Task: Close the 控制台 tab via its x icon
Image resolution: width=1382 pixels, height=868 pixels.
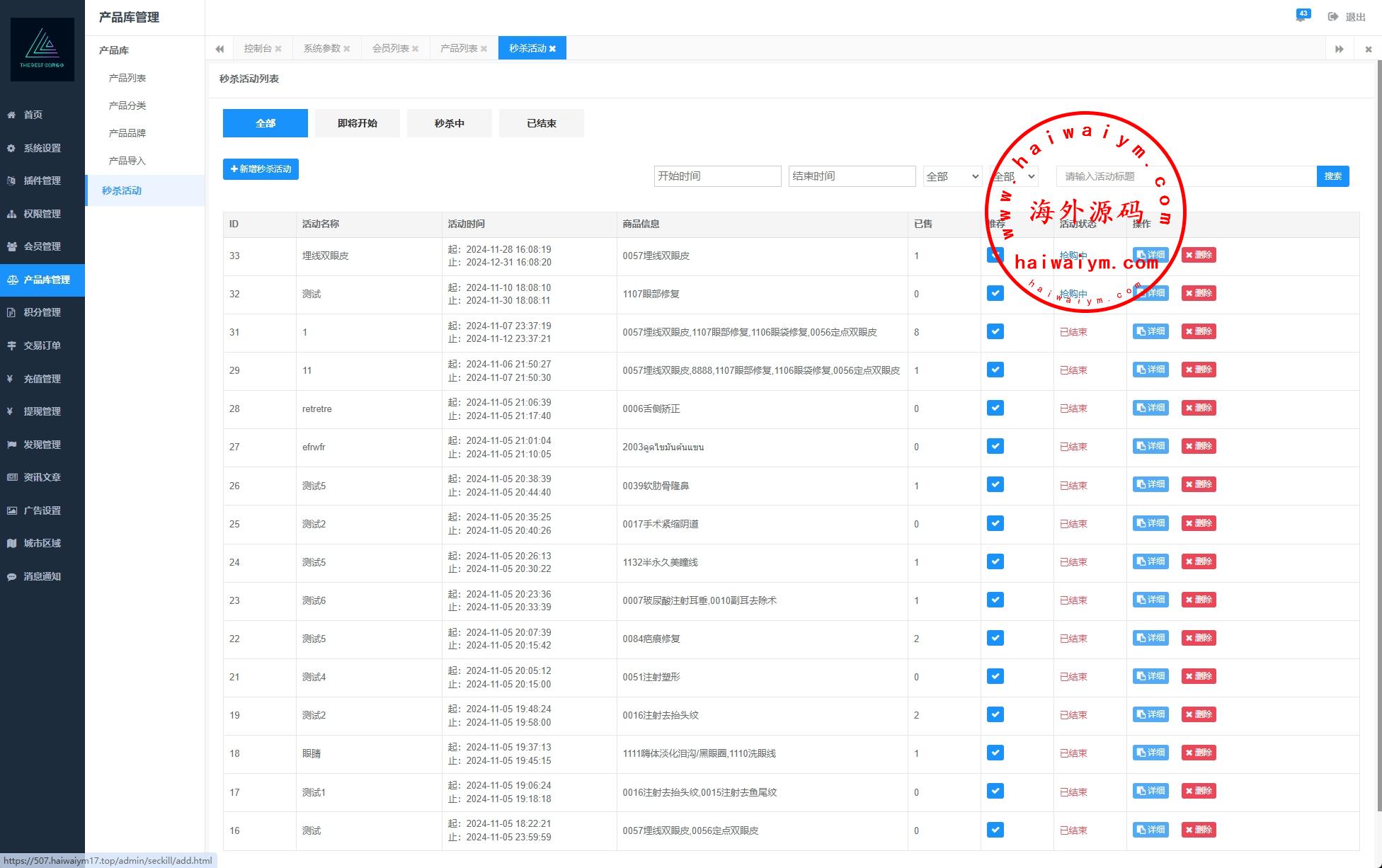Action: click(x=278, y=49)
